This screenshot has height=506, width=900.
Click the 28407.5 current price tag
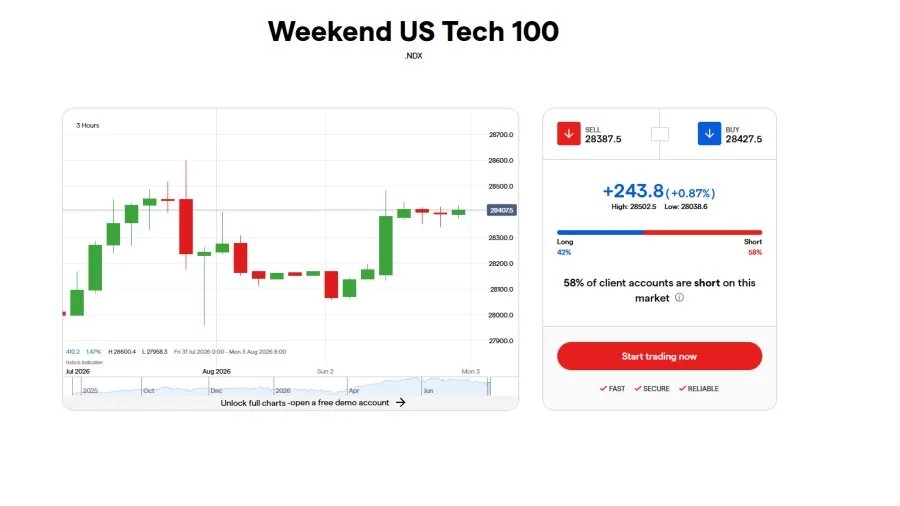pos(502,211)
